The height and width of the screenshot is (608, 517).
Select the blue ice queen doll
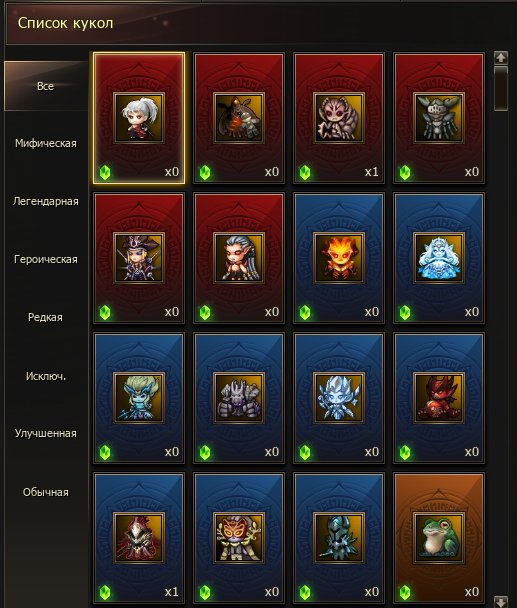tap(439, 258)
